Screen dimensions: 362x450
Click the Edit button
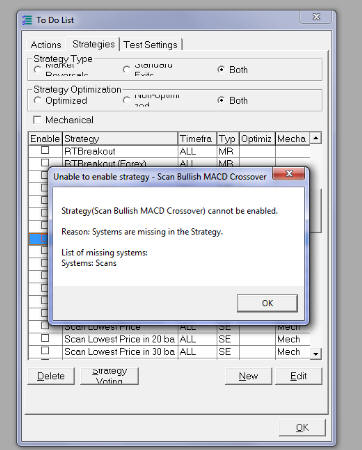coord(298,376)
